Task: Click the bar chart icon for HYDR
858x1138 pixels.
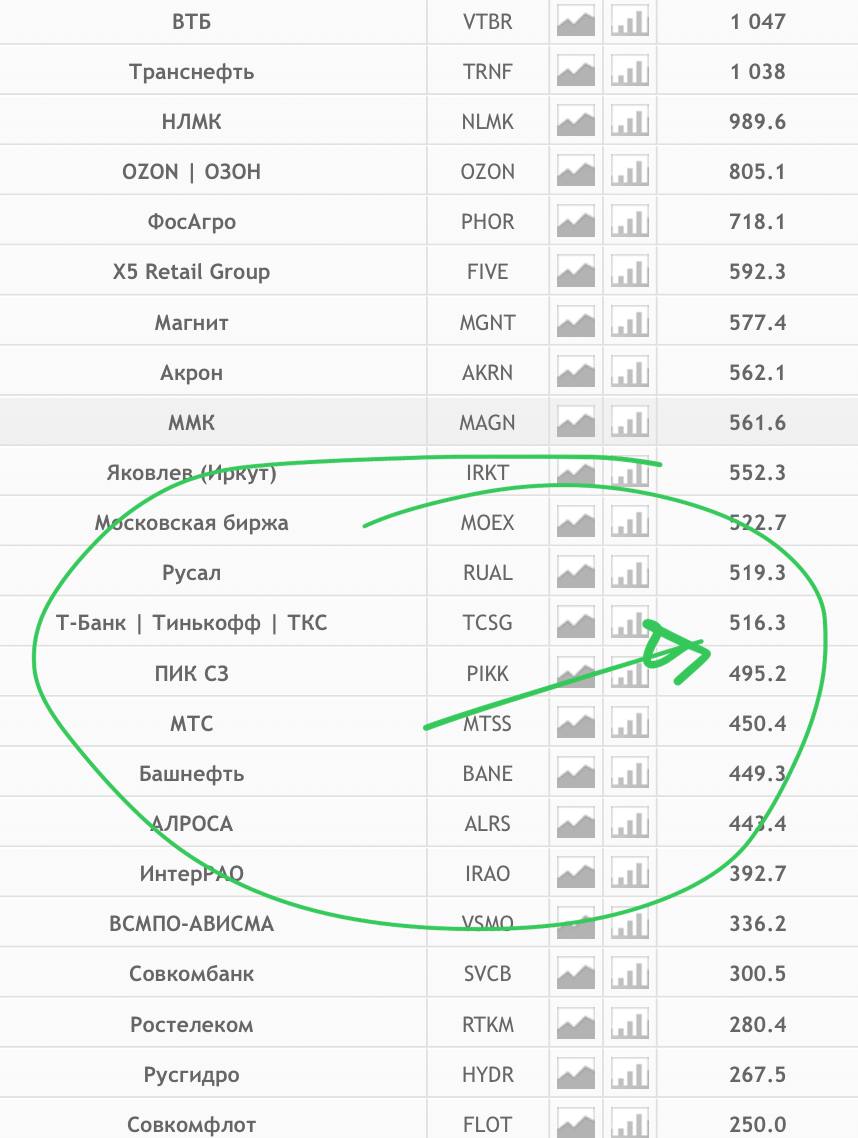Action: pos(630,1075)
